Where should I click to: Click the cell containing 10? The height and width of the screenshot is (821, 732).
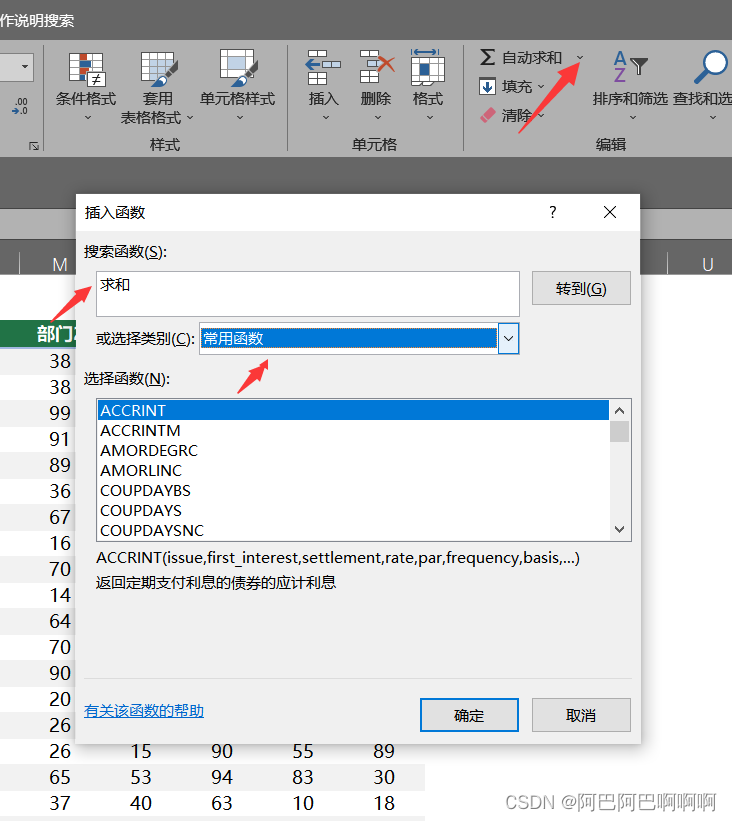pyautogui.click(x=303, y=803)
